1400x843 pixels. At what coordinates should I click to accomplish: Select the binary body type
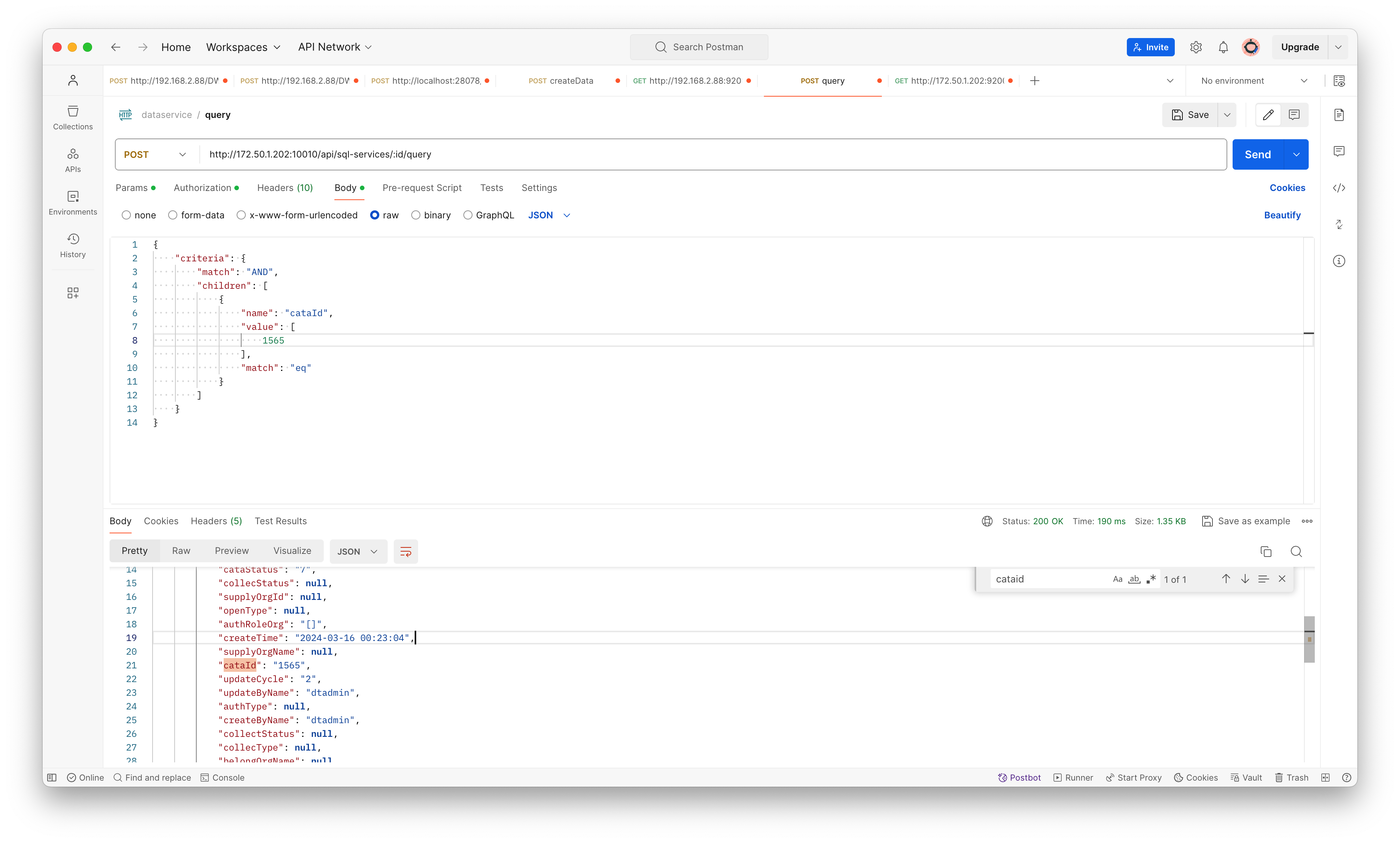416,215
